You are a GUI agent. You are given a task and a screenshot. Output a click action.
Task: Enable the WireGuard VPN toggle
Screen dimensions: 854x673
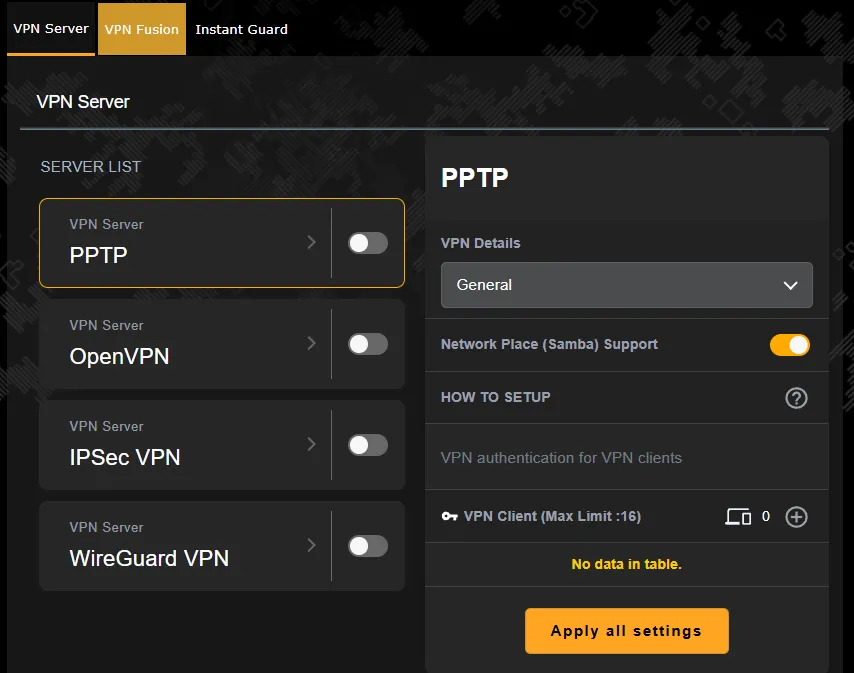367,546
